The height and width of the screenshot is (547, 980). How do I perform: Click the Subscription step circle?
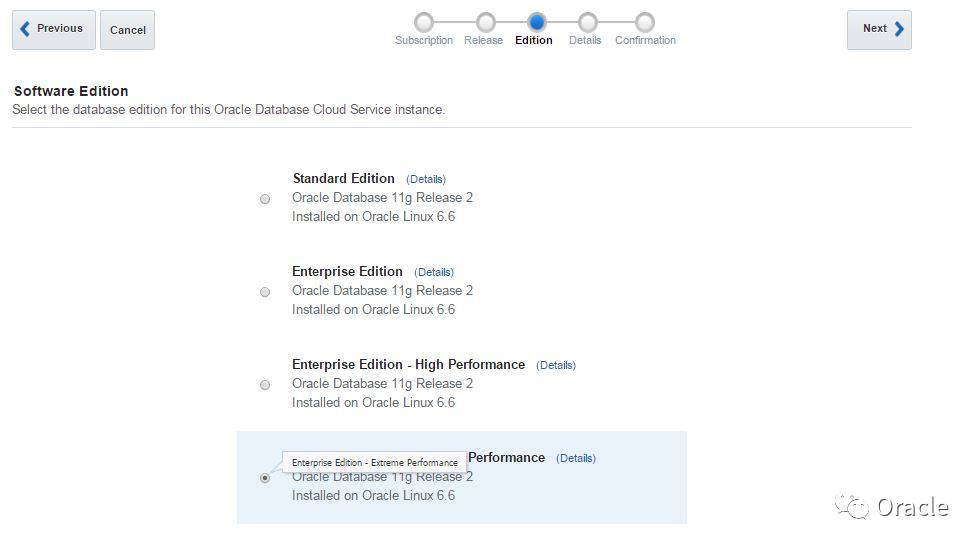(424, 22)
